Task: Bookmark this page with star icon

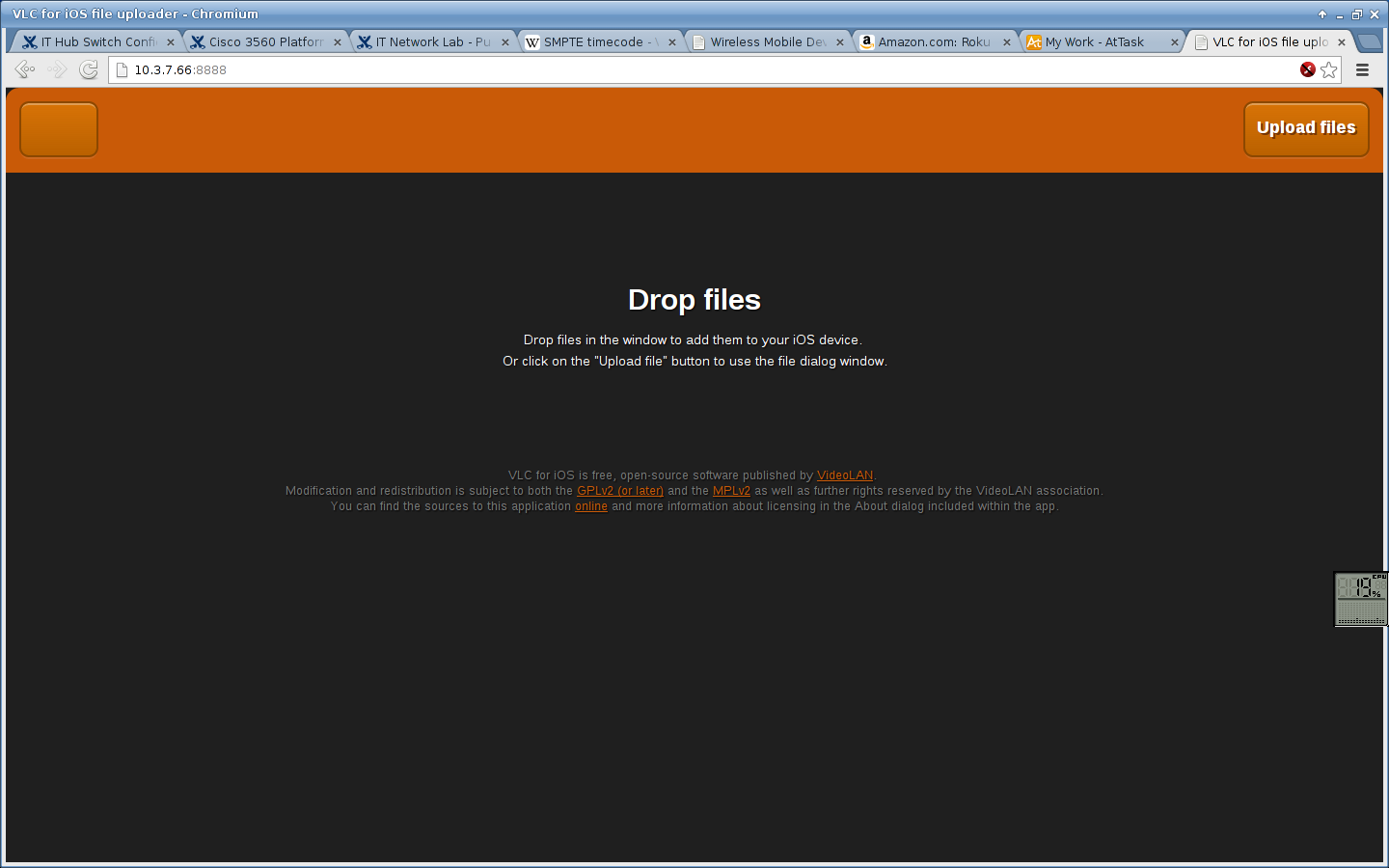Action: click(x=1329, y=69)
